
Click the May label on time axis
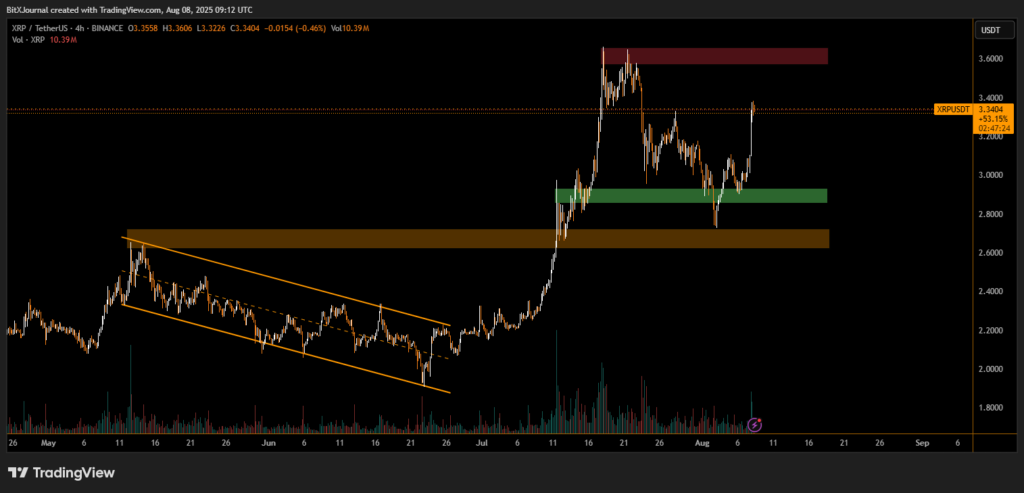pos(47,441)
